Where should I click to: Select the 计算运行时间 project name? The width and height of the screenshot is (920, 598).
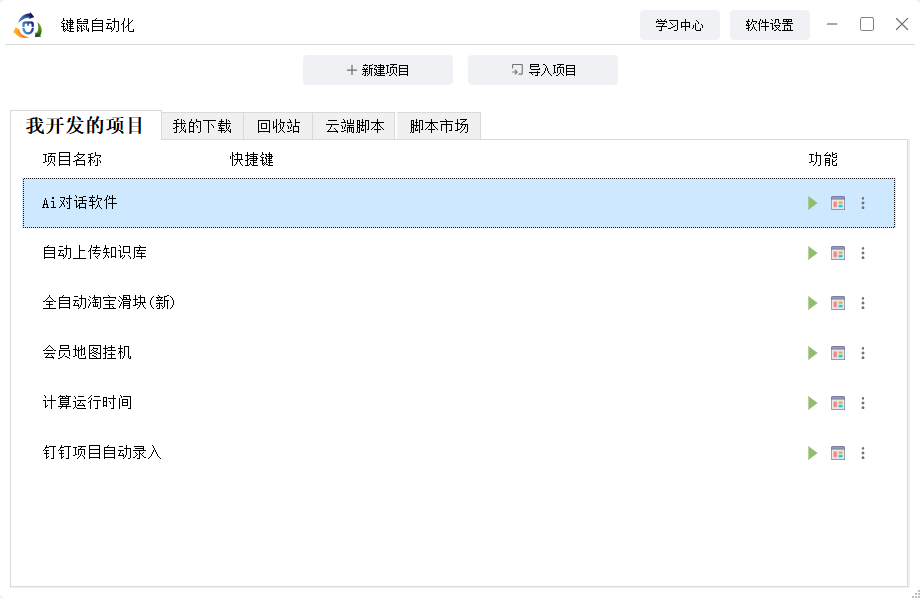click(x=87, y=402)
